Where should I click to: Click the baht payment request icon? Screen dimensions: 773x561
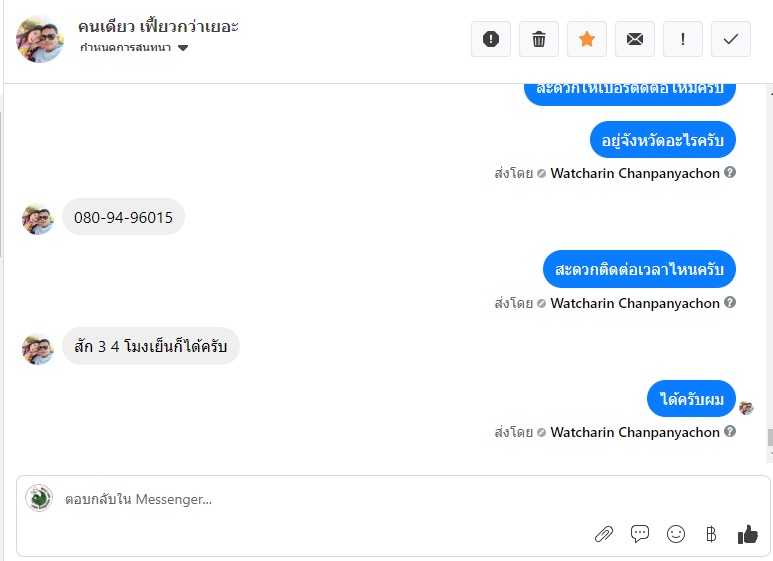tap(711, 534)
